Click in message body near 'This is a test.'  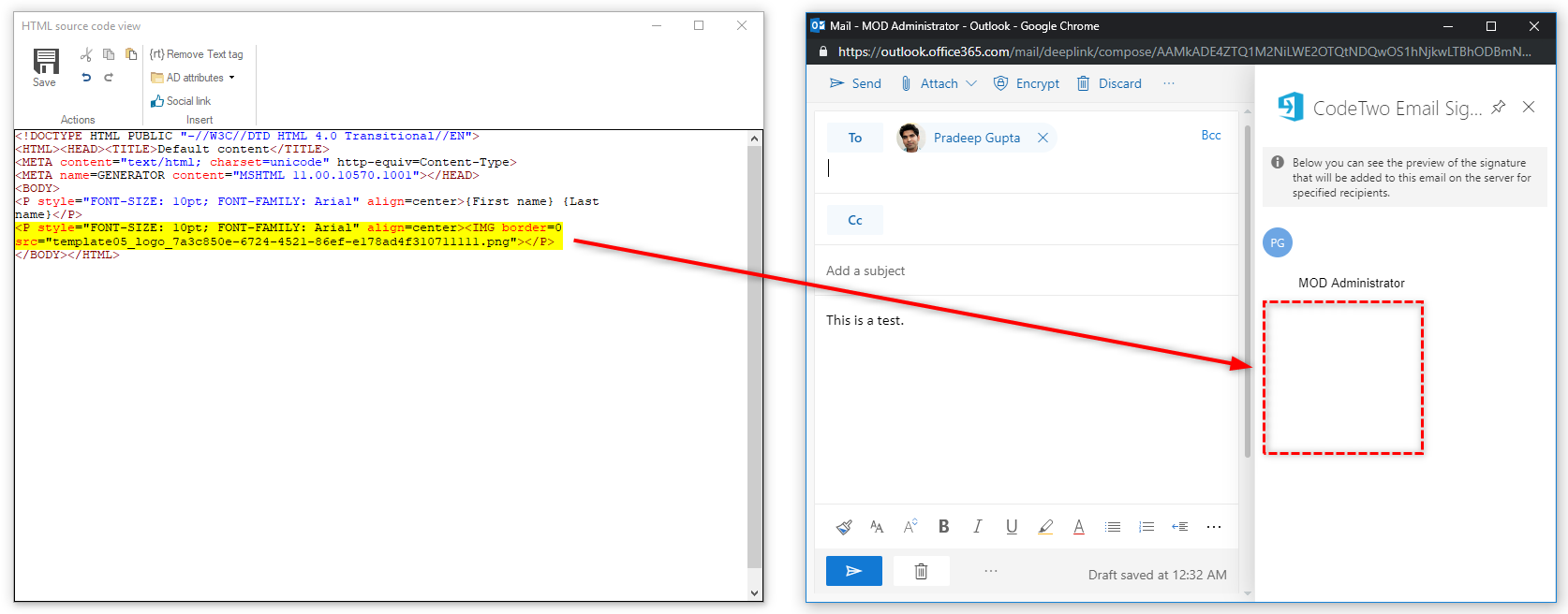865,320
